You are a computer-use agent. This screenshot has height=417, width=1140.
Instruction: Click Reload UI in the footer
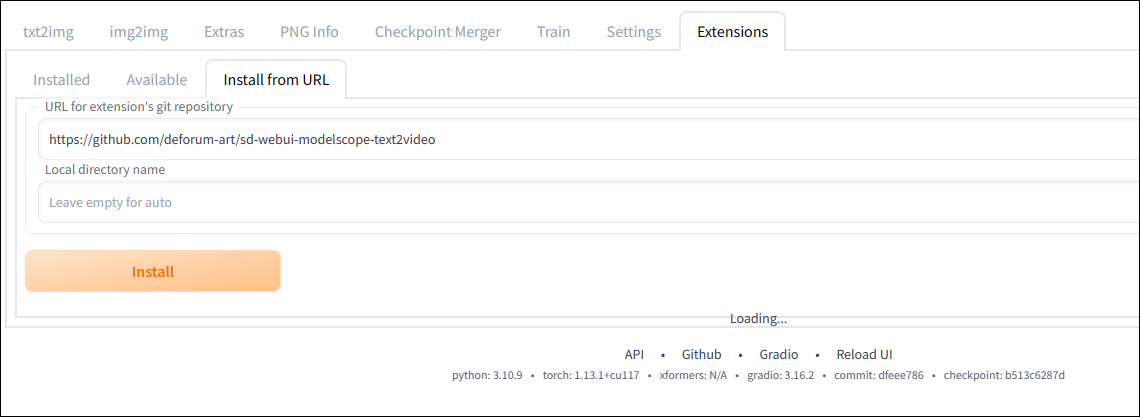864,355
